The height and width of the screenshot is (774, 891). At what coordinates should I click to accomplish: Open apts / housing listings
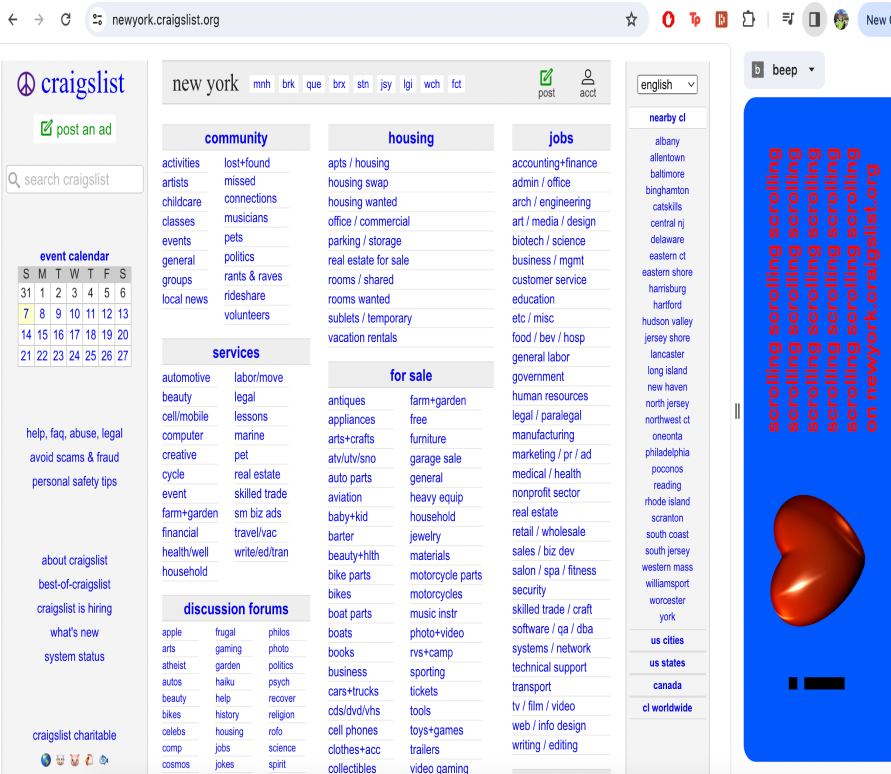pos(359,163)
